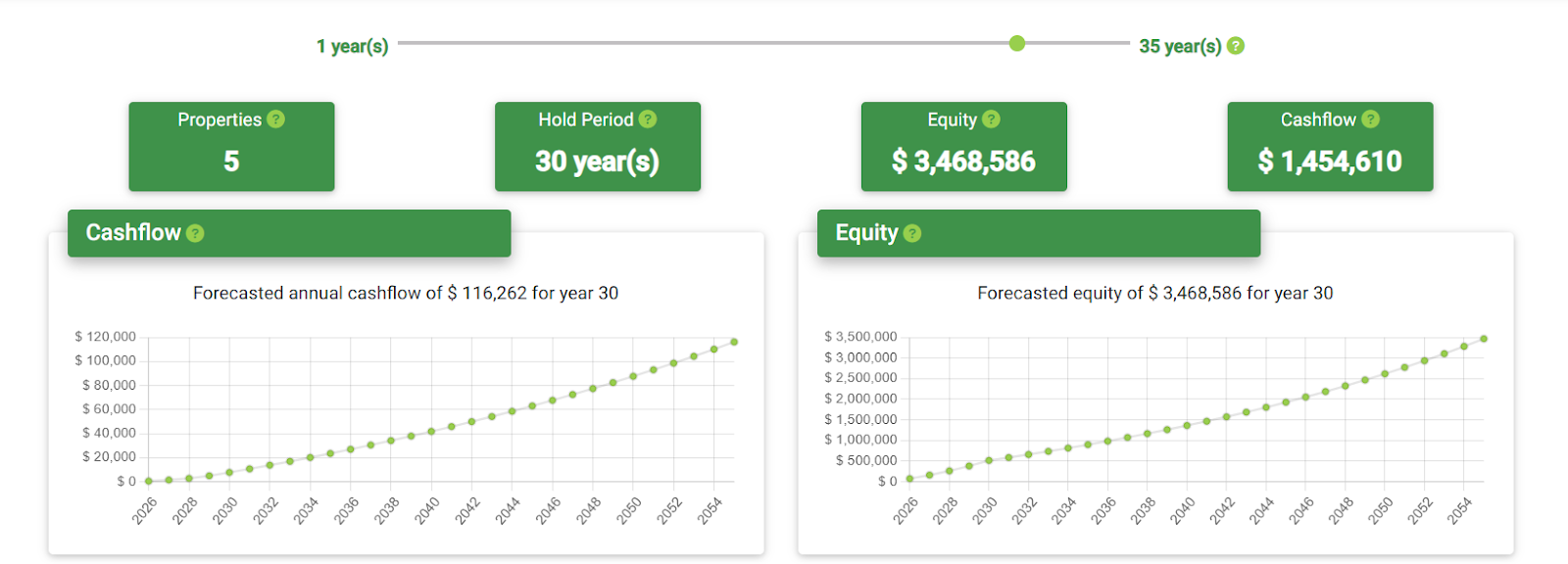Click help icon next to 35 year(s)
Image resolution: width=1568 pixels, height=564 pixels.
(x=1236, y=46)
